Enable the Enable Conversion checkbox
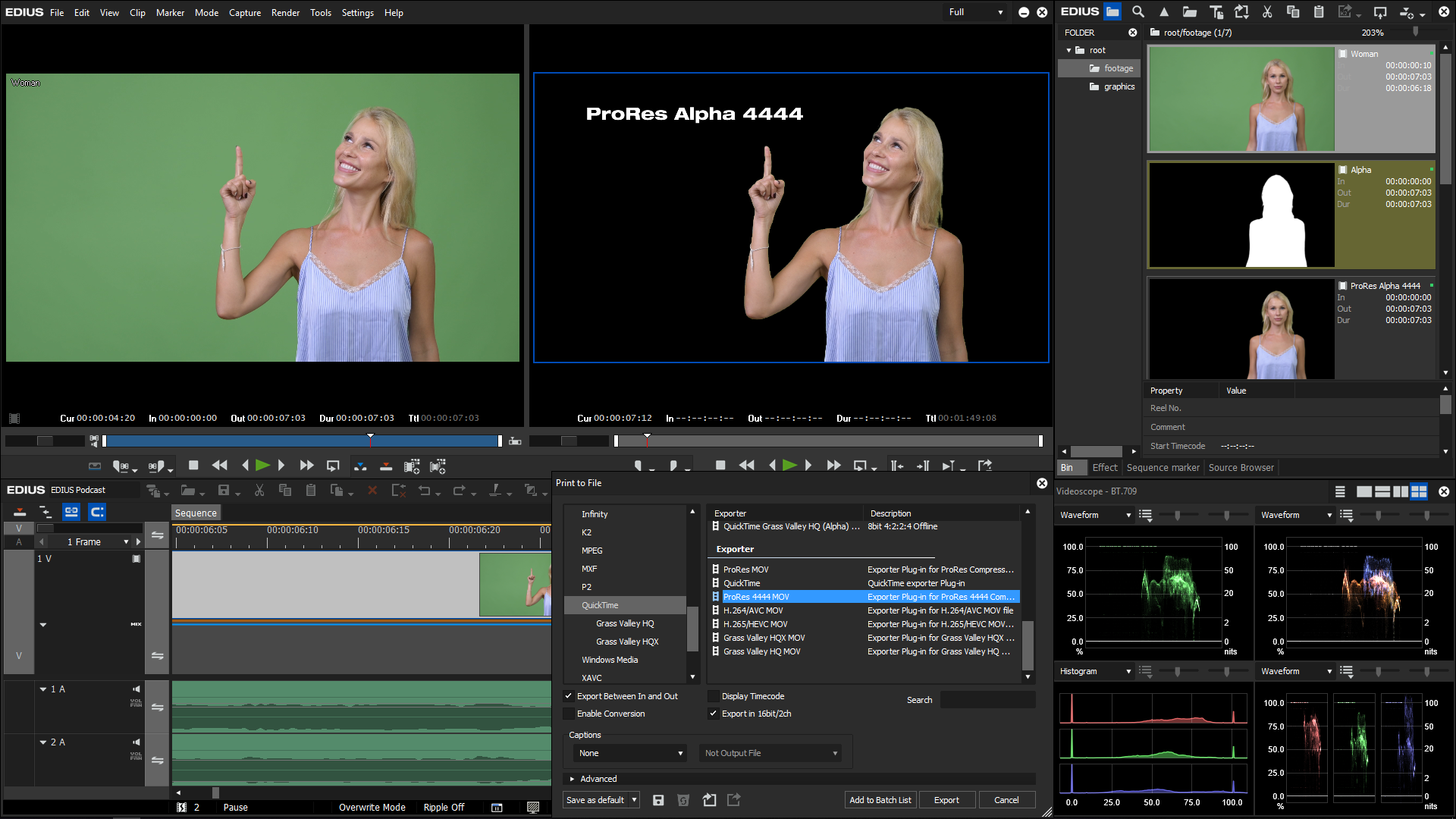The height and width of the screenshot is (819, 1456). click(568, 714)
